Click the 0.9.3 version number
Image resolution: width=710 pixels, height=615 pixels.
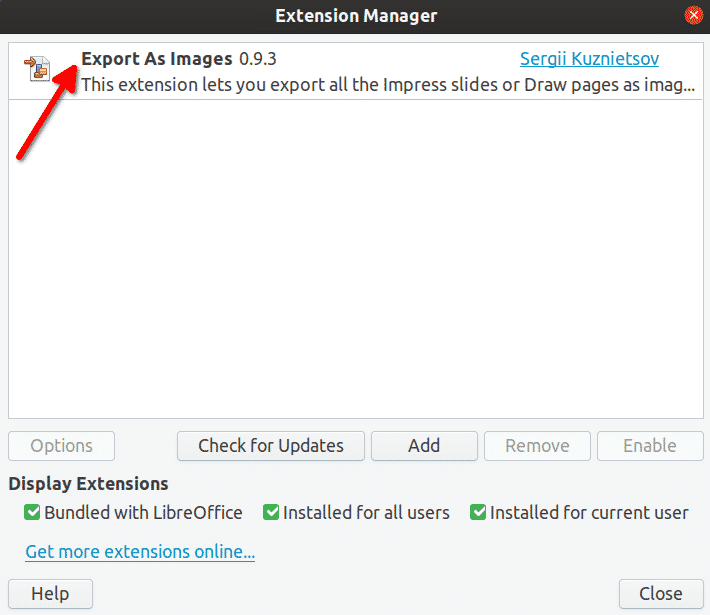coord(258,59)
